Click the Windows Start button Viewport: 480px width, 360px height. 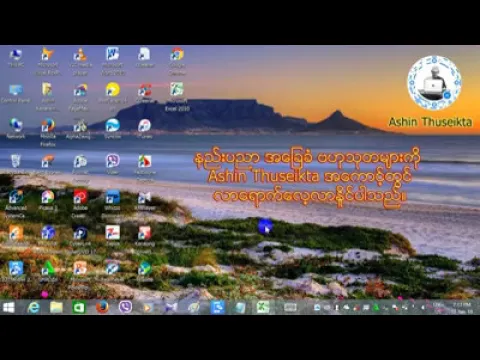tap(9, 307)
